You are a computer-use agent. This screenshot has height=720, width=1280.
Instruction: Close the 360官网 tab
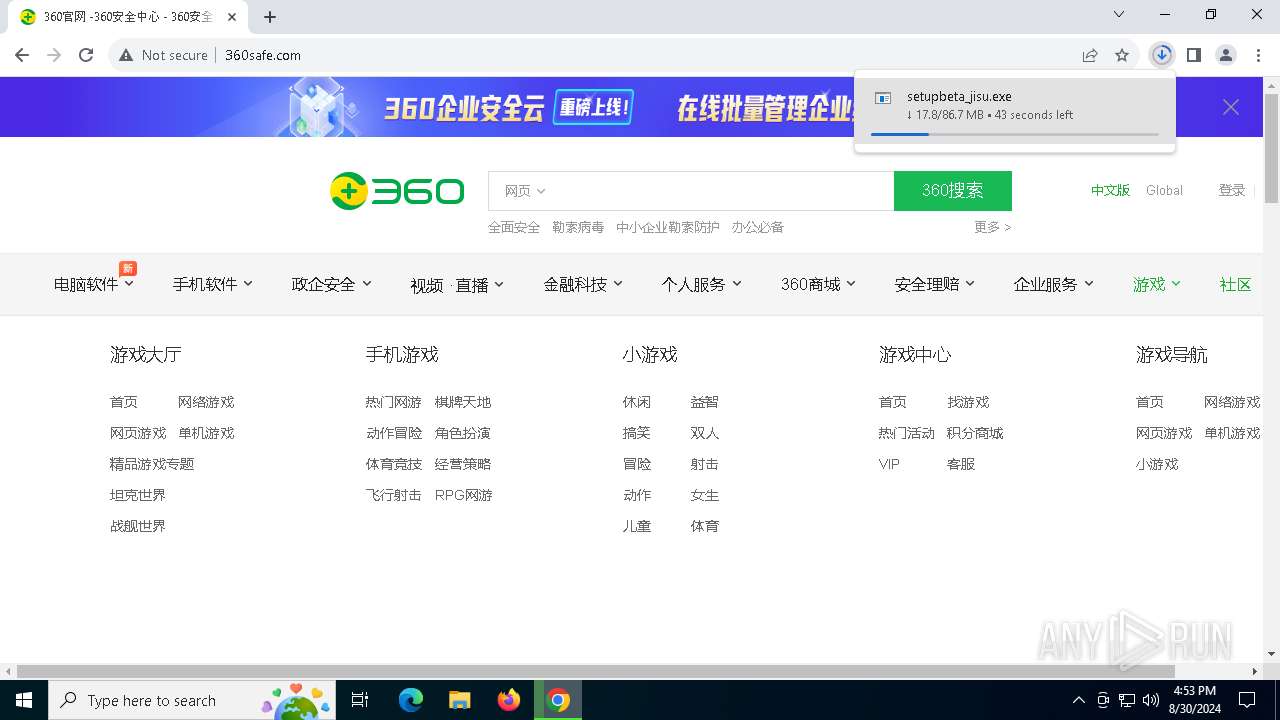pyautogui.click(x=232, y=17)
